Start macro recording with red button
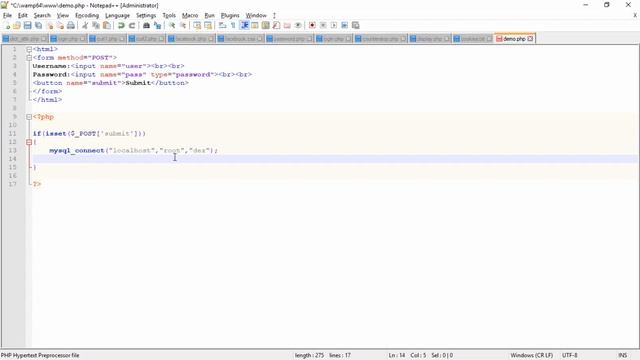The height and width of the screenshot is (360, 640). tap(312, 25)
